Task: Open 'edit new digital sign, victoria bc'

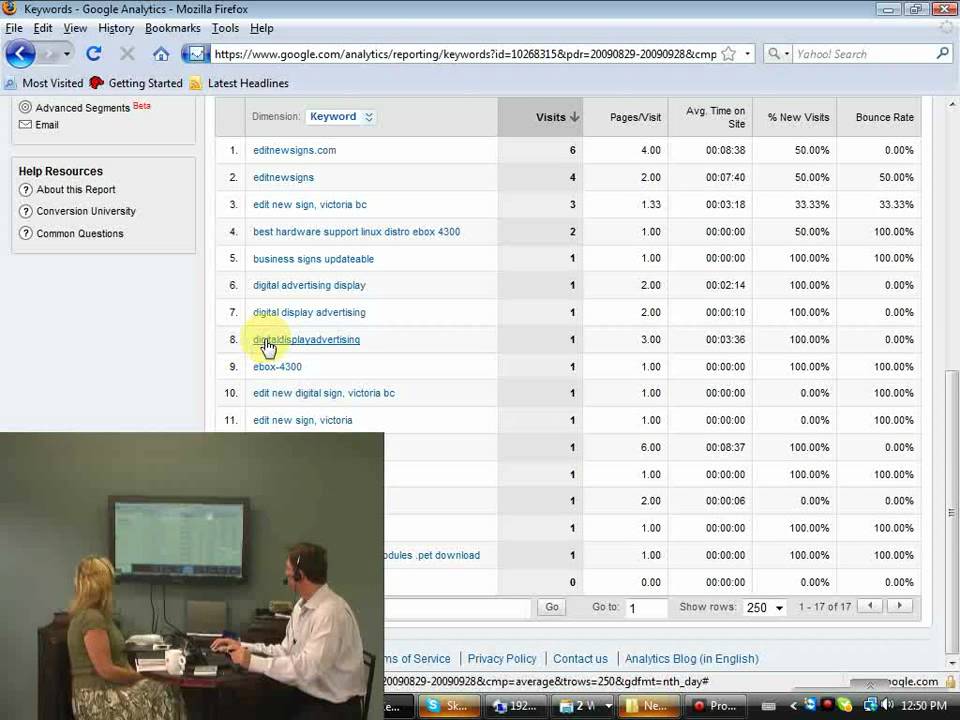Action: [x=324, y=393]
